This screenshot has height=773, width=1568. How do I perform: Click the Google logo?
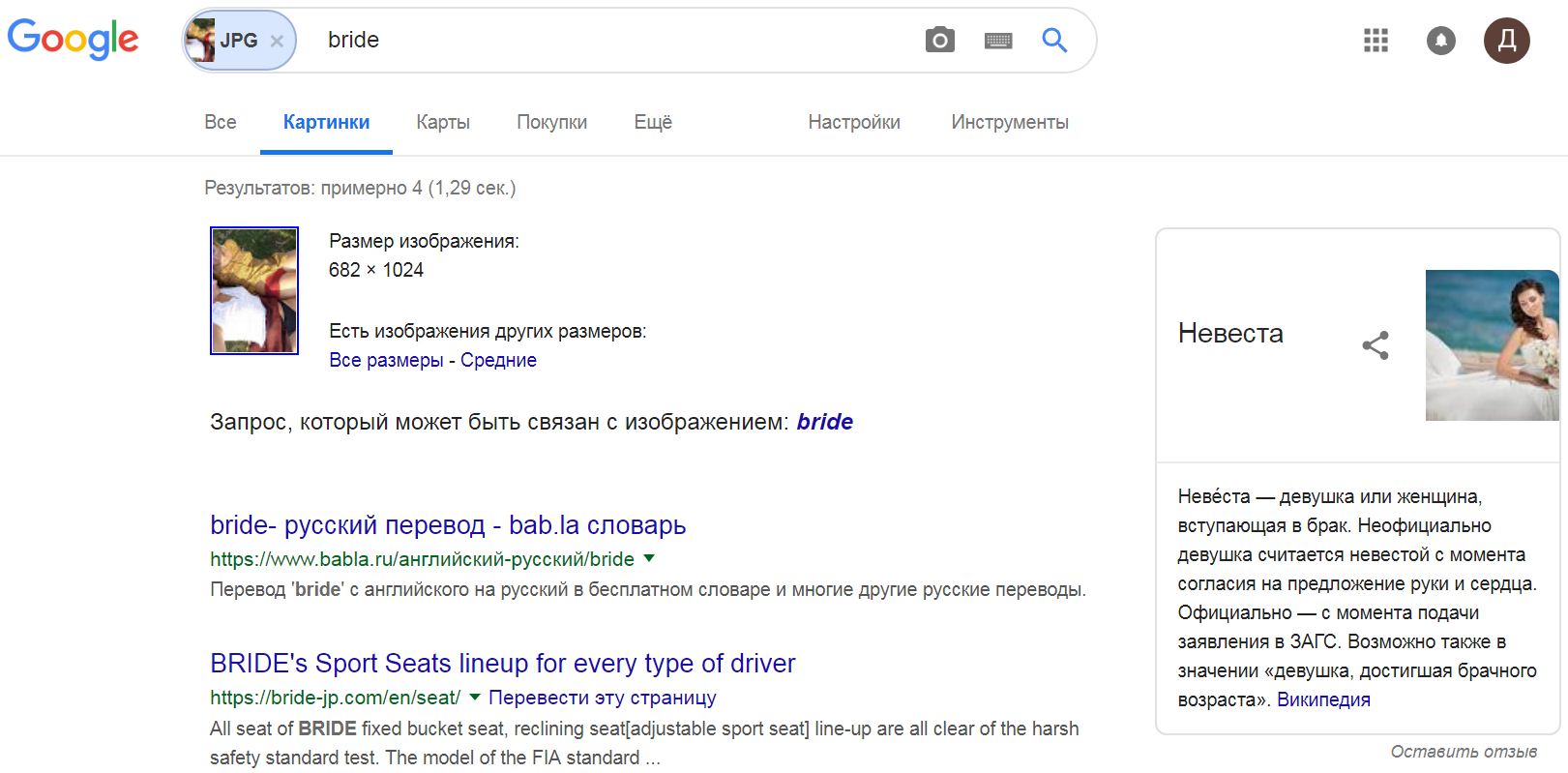click(74, 40)
